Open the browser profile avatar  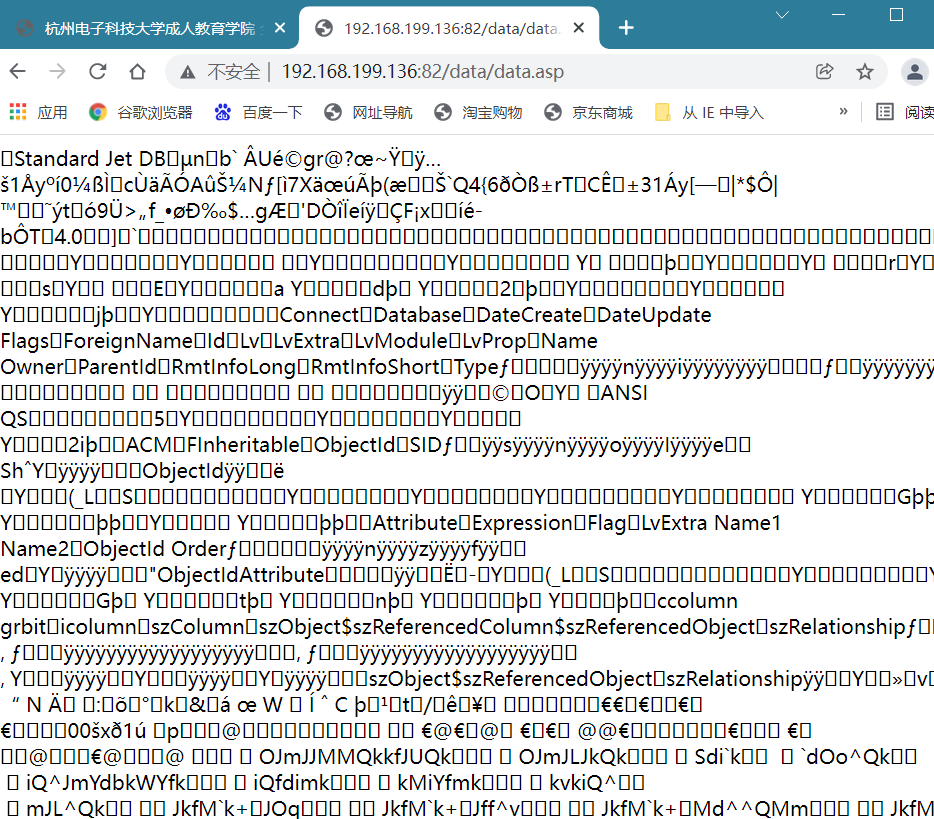(x=914, y=71)
